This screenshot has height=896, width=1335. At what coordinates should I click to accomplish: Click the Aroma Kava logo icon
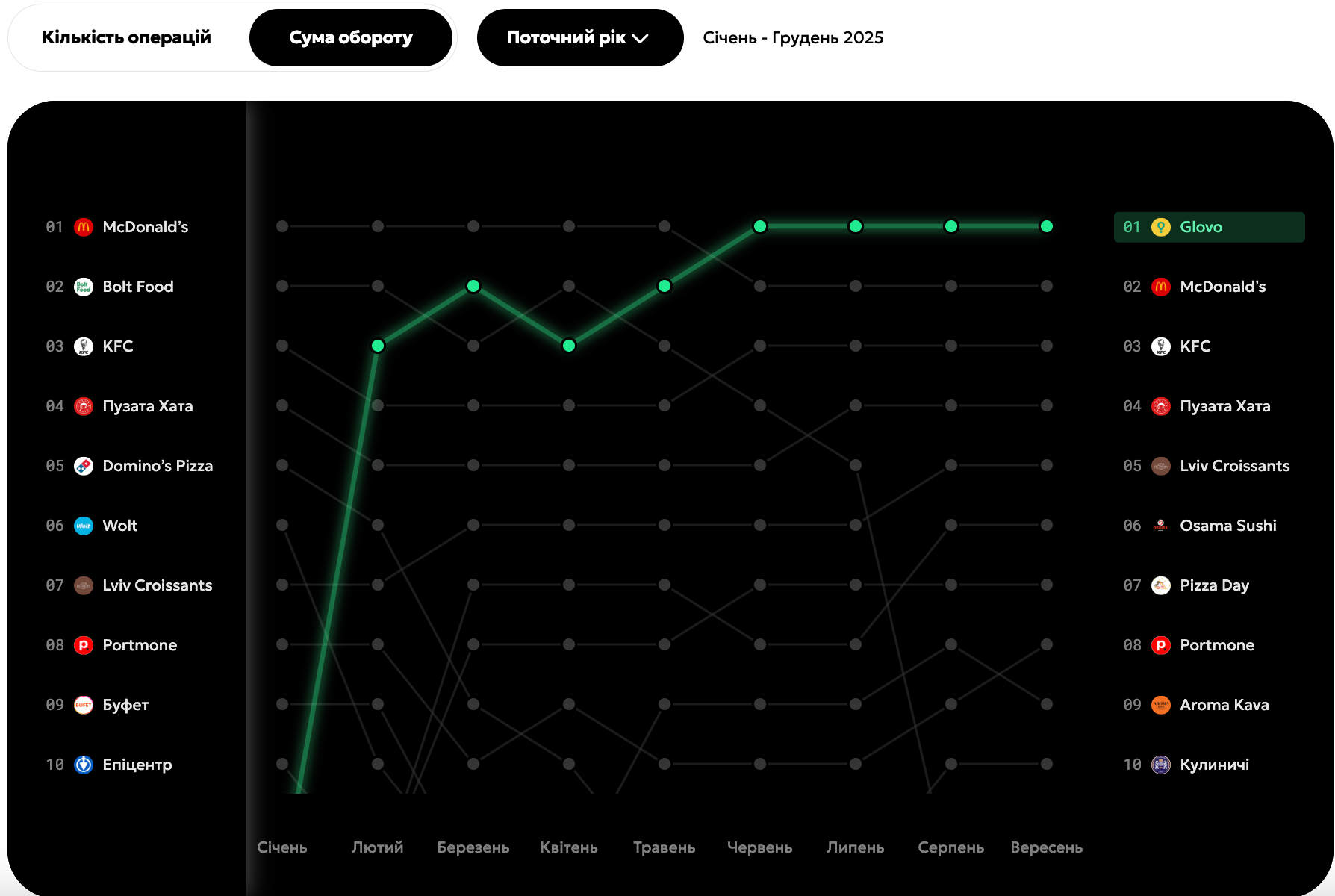[1160, 705]
